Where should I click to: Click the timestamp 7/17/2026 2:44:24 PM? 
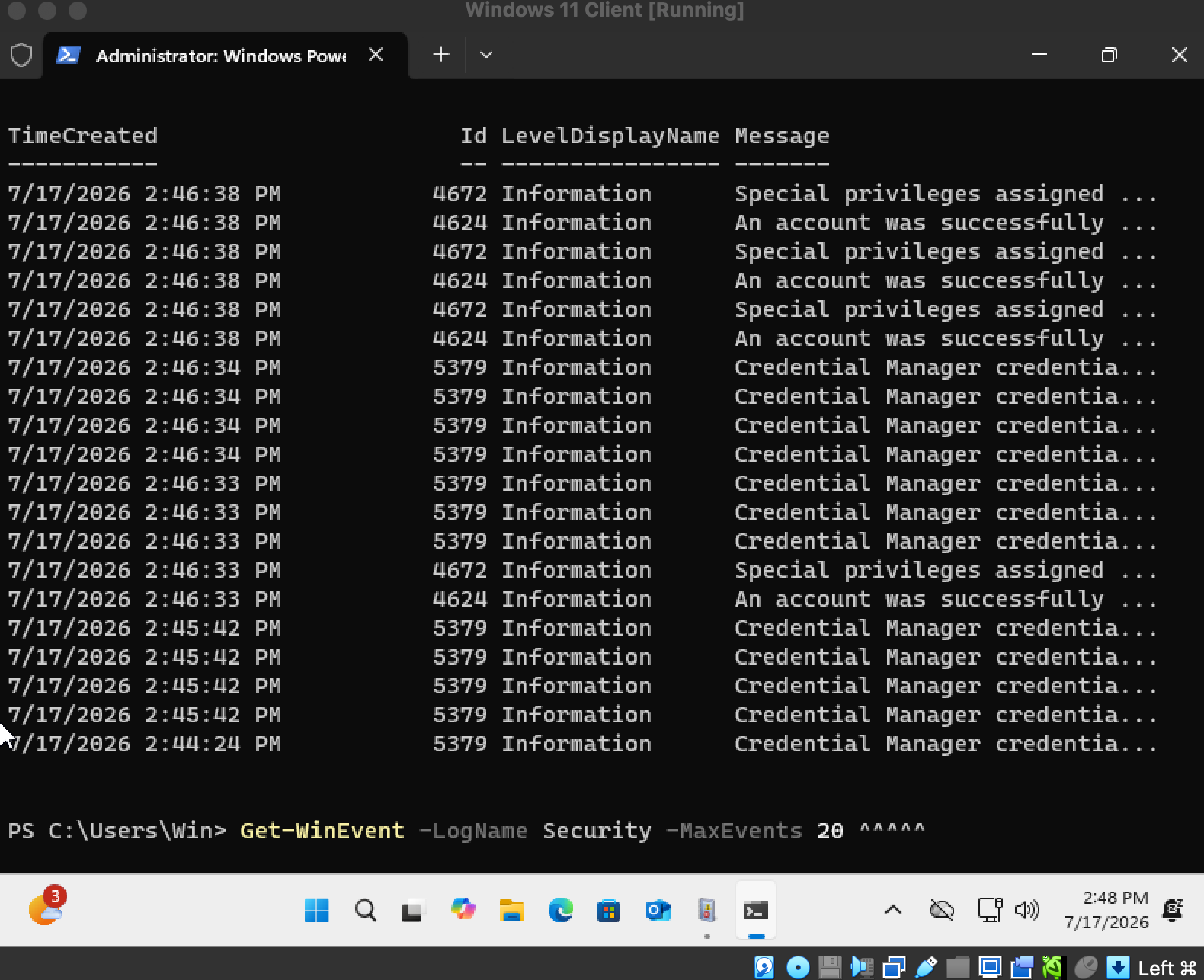pos(144,744)
